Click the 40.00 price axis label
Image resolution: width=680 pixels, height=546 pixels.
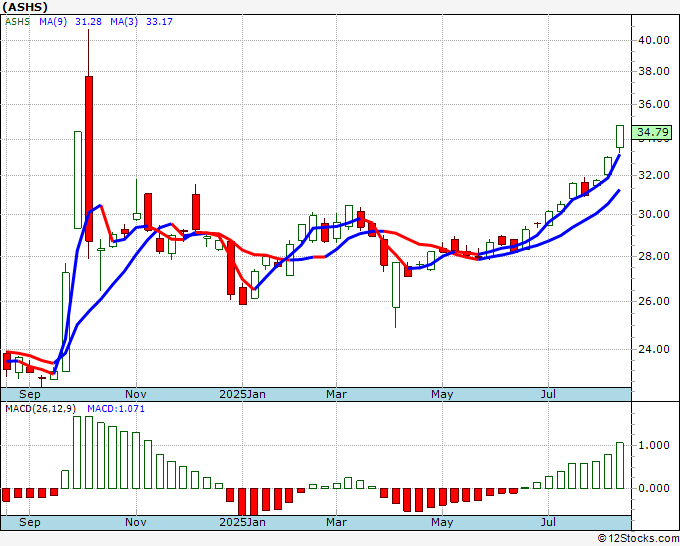point(654,40)
